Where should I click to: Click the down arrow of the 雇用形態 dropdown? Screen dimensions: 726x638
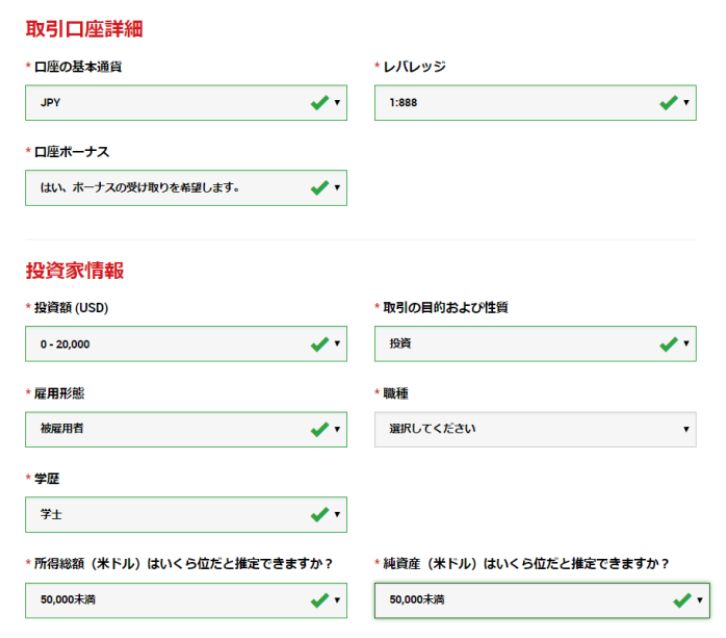337,430
